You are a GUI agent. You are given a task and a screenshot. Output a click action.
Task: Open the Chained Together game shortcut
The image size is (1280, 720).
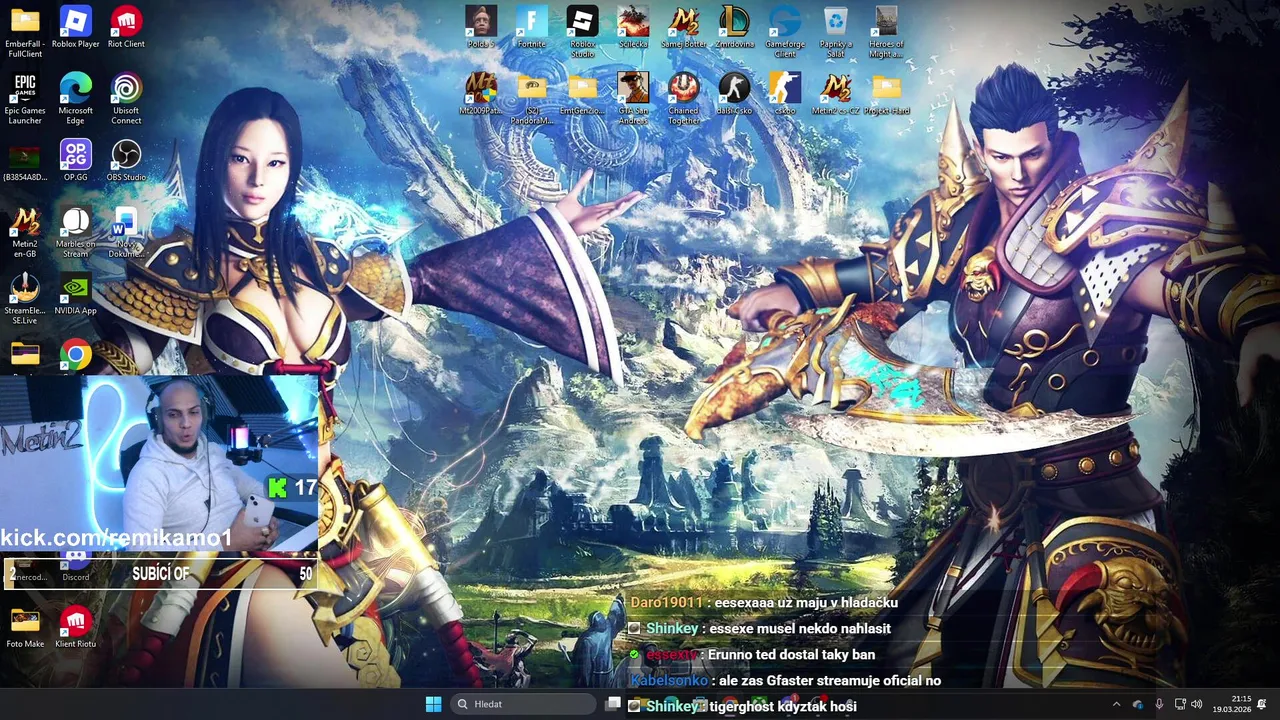click(684, 97)
